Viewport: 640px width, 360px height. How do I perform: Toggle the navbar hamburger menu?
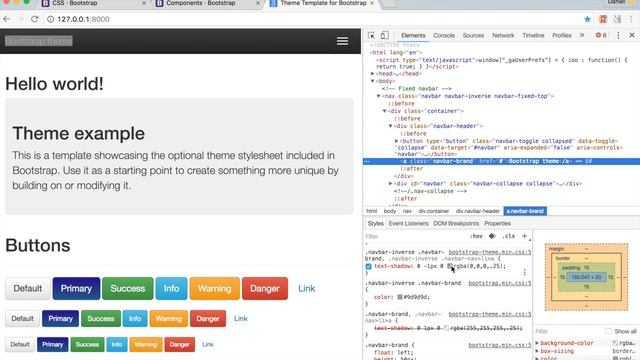coord(342,41)
